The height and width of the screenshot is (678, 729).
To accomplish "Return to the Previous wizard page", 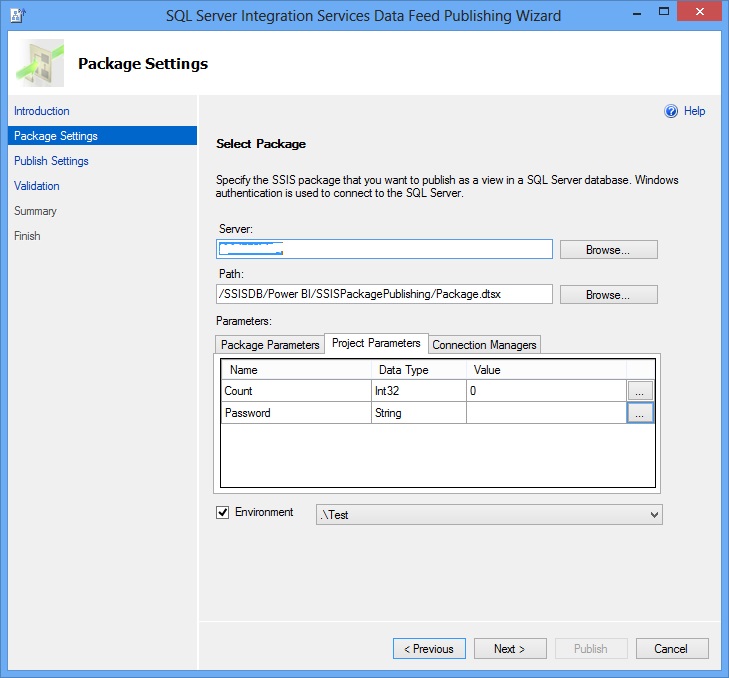I will pyautogui.click(x=429, y=648).
